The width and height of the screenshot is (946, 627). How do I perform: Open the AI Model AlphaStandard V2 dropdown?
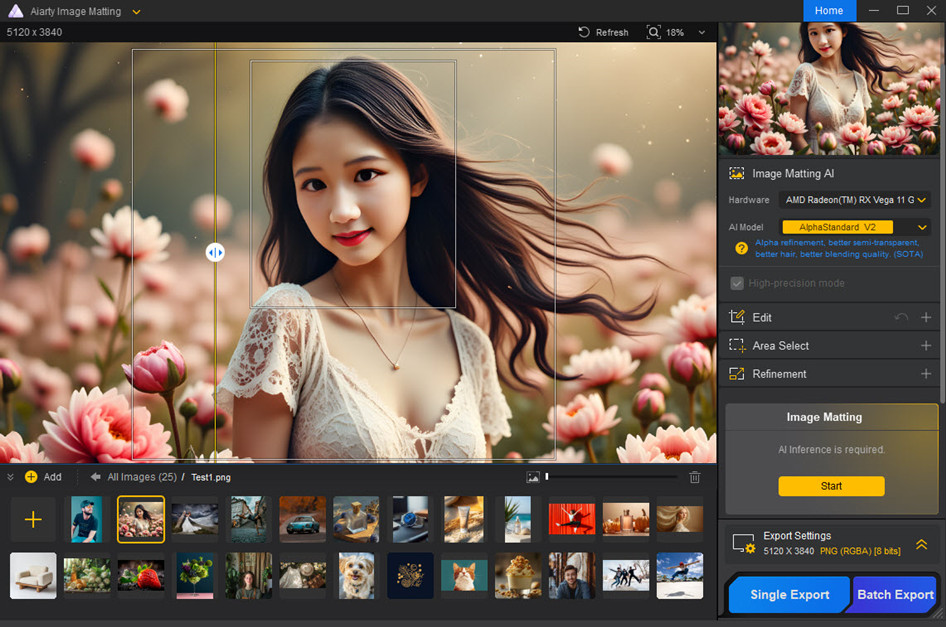pyautogui.click(x=855, y=227)
